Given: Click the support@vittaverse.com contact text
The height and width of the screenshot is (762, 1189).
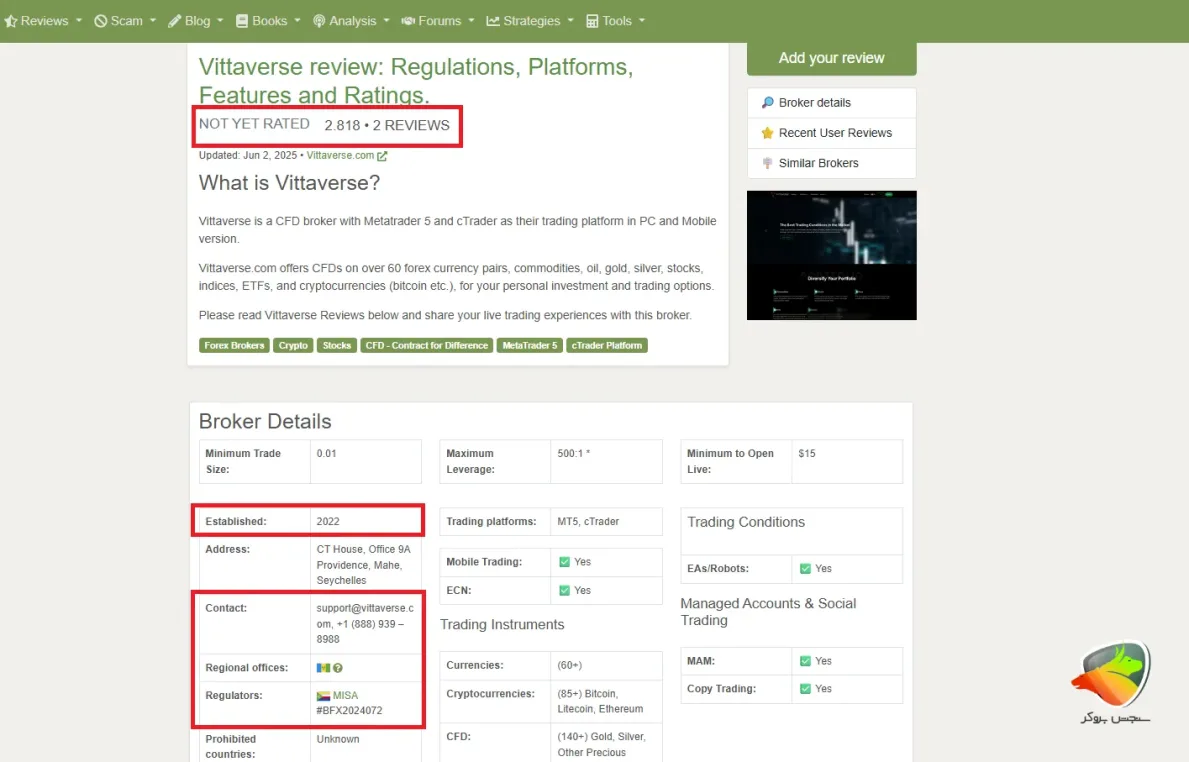Looking at the screenshot, I should click(365, 616).
